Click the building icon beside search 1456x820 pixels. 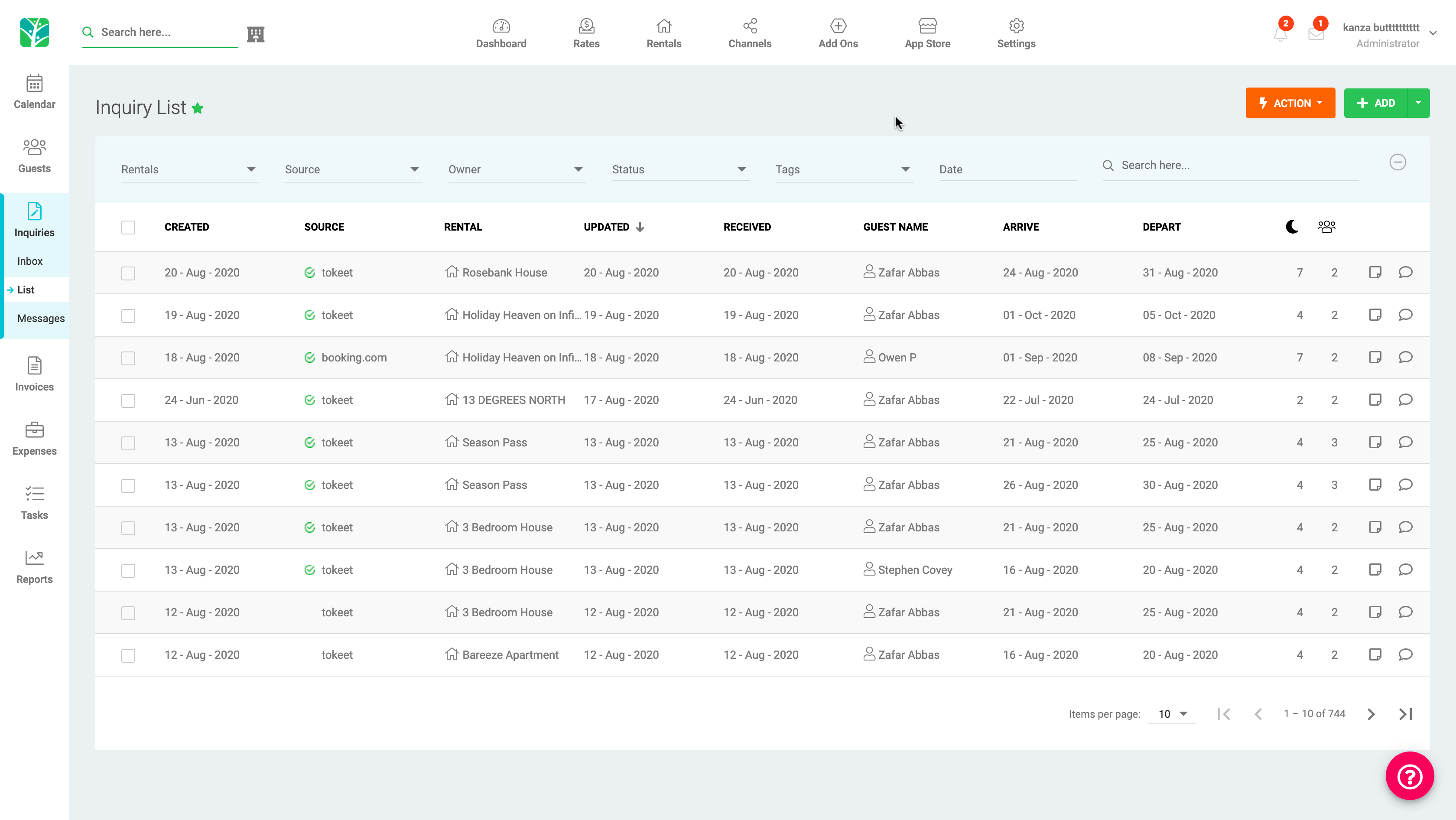[256, 35]
